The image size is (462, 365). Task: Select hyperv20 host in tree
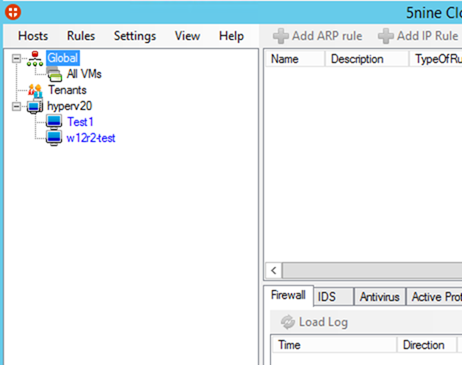69,106
